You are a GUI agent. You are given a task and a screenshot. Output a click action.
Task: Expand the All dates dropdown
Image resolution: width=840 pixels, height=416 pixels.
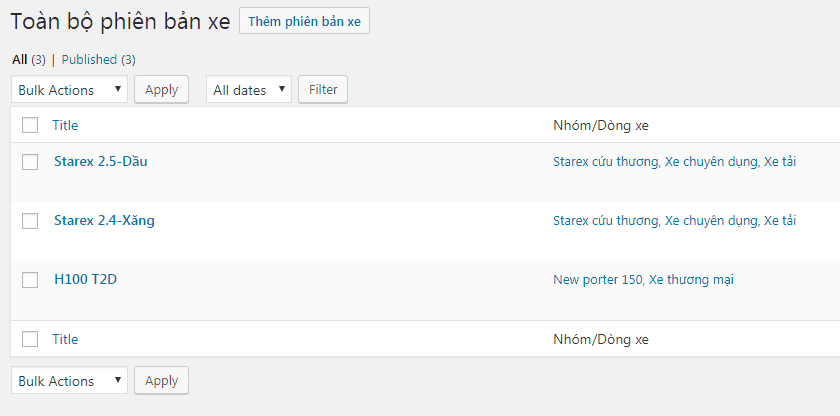coord(249,90)
